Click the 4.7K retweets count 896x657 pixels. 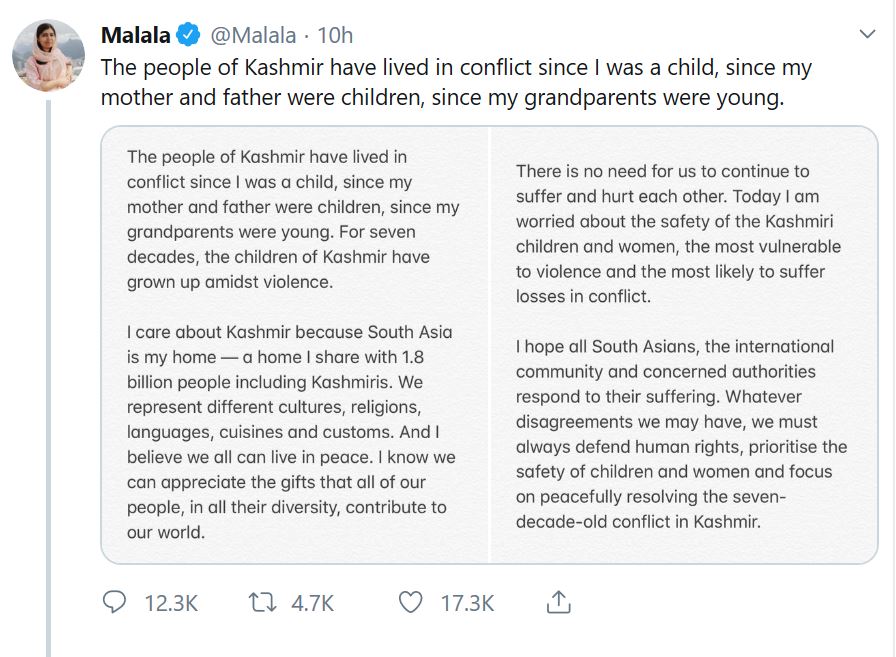[311, 603]
